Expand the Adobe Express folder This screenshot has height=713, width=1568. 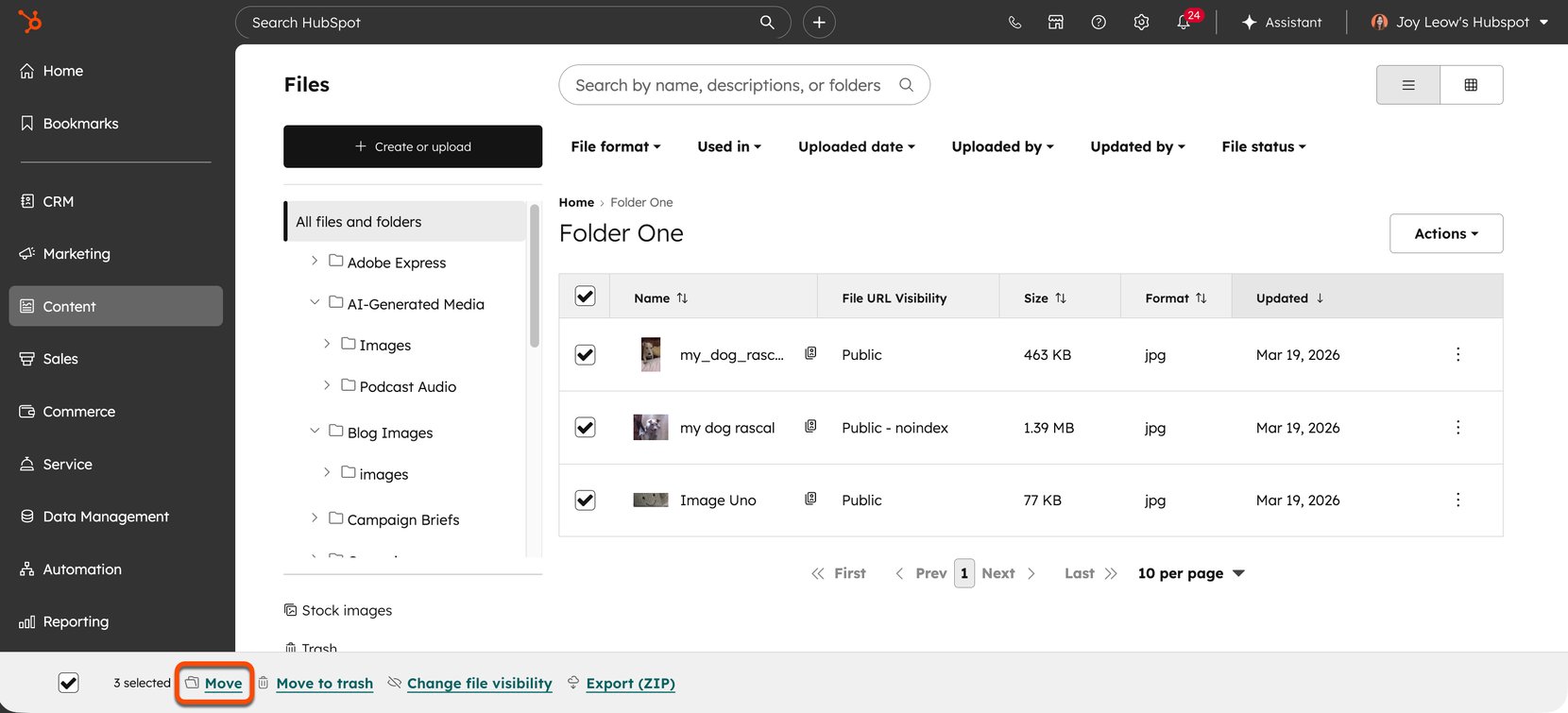[x=315, y=261]
